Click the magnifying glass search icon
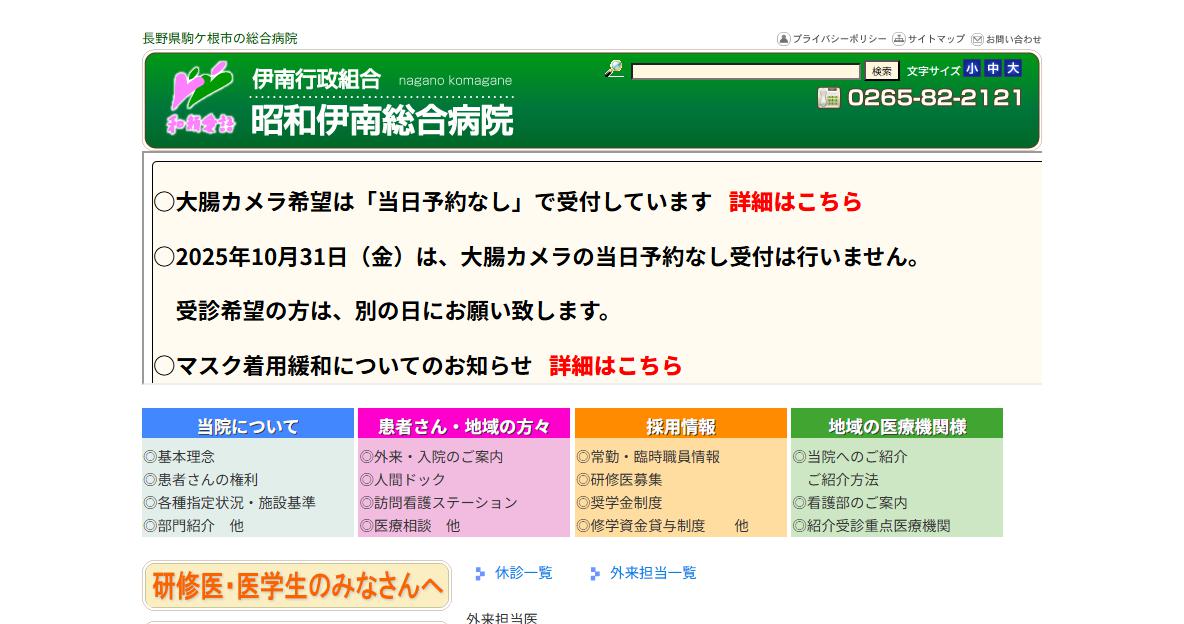Image resolution: width=1184 pixels, height=624 pixels. click(614, 70)
